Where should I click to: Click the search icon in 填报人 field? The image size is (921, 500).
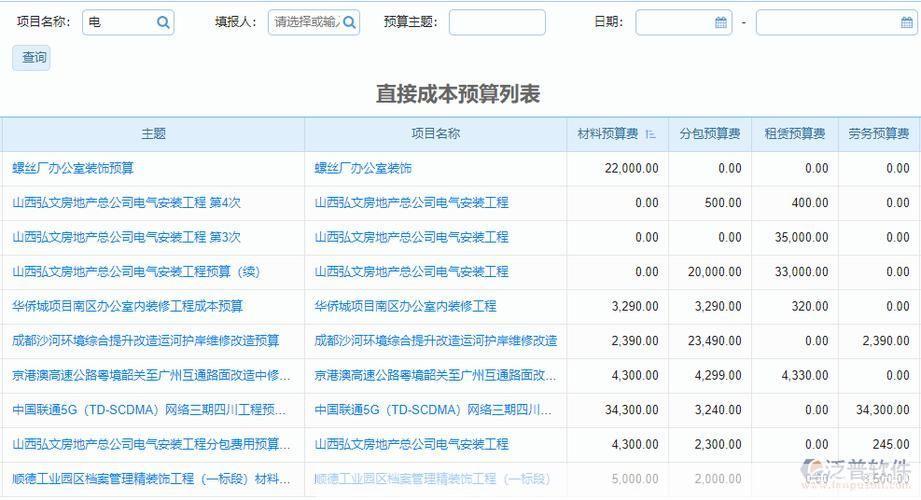click(x=349, y=22)
